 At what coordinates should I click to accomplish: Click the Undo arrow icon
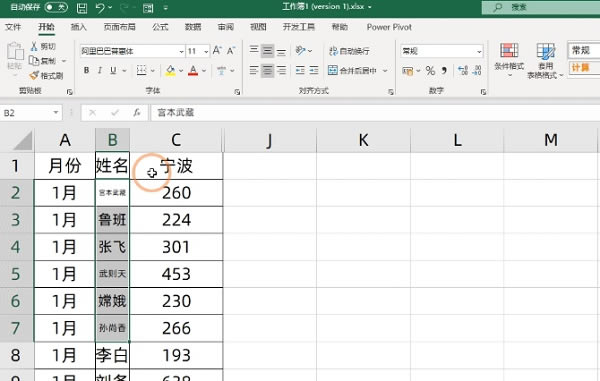[x=100, y=8]
